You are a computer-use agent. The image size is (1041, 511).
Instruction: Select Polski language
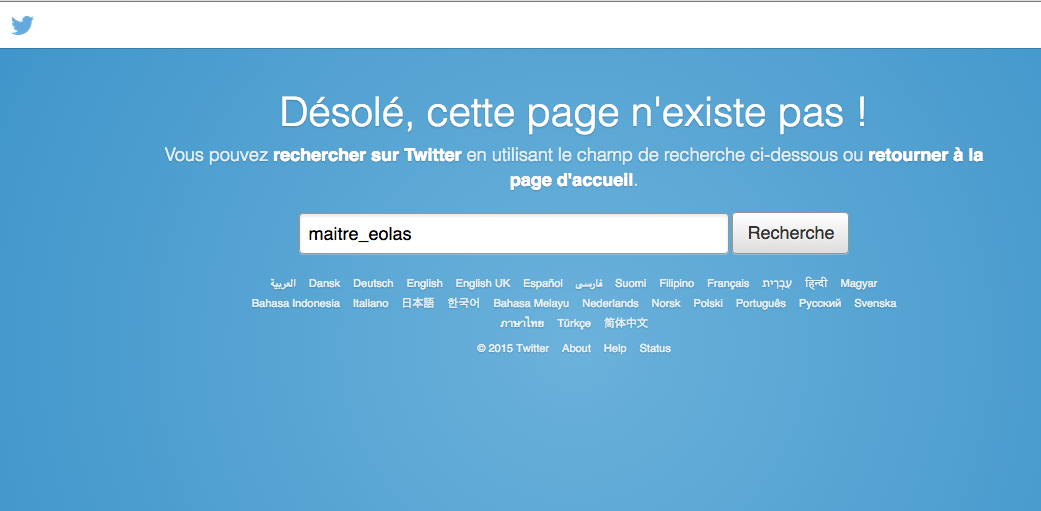(708, 303)
